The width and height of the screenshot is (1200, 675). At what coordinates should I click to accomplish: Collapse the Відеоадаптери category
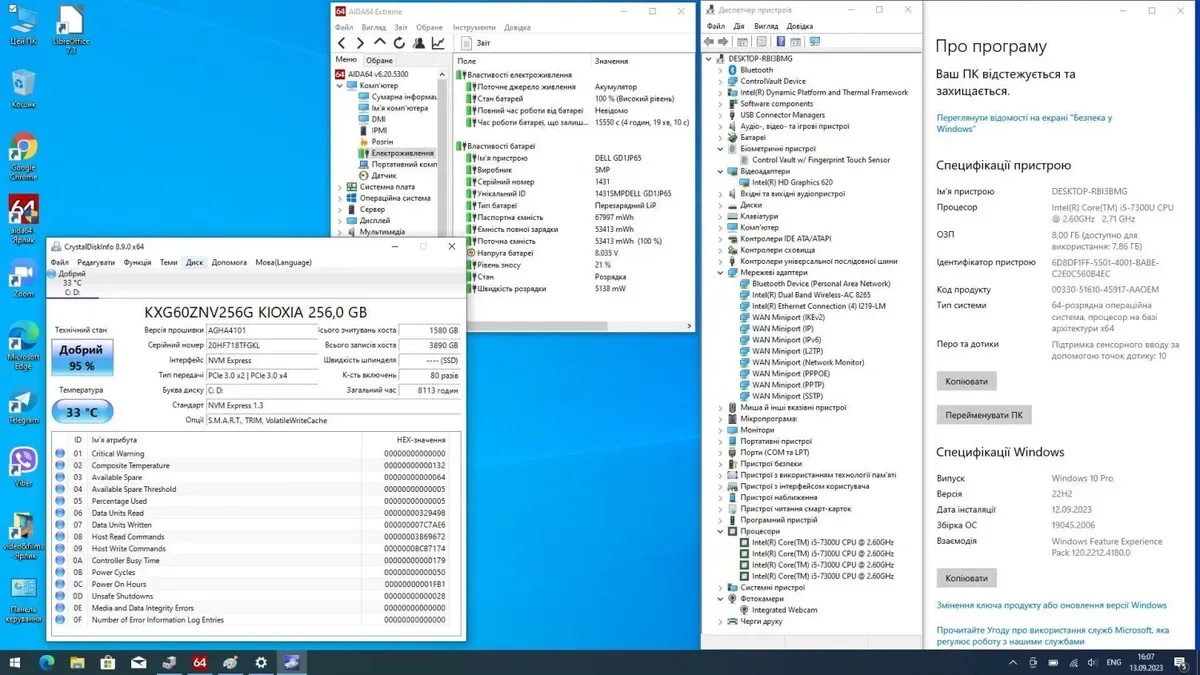point(720,171)
